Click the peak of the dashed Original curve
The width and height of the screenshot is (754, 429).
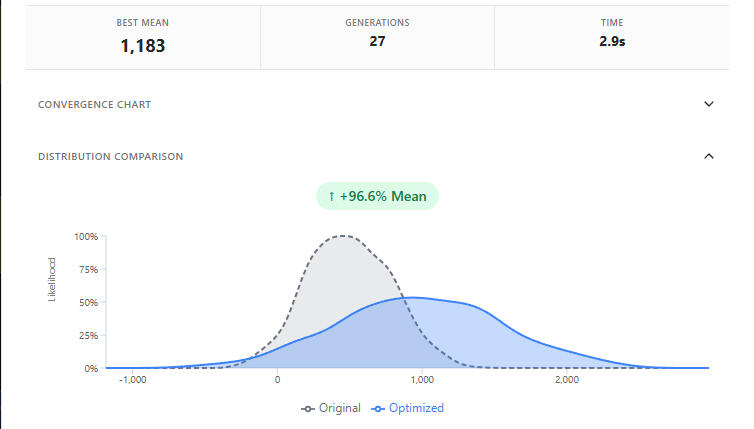click(x=344, y=236)
